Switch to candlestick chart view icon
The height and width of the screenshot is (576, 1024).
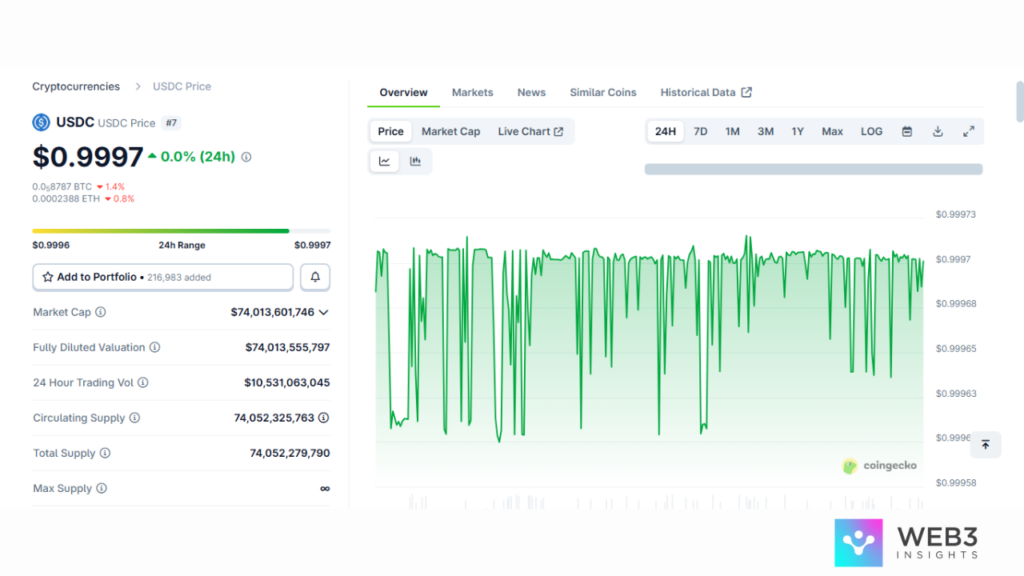point(415,161)
